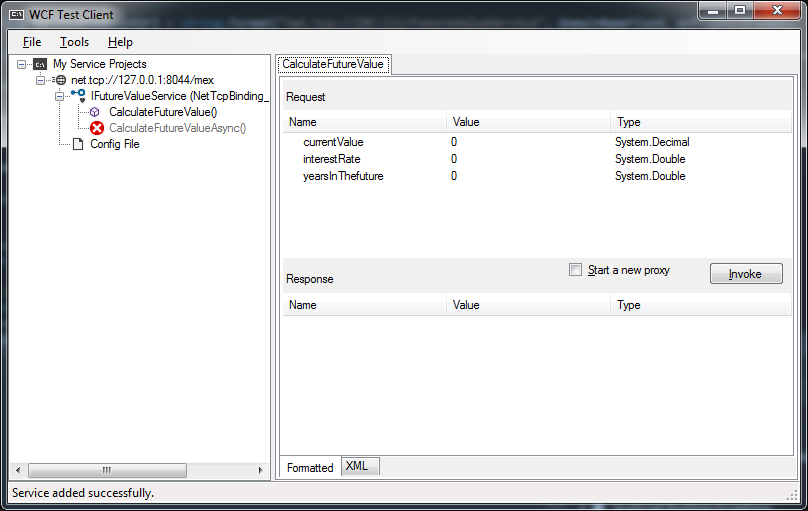Screen dimensions: 808x511
Task: Click the currentValue value cell
Action: [527, 142]
